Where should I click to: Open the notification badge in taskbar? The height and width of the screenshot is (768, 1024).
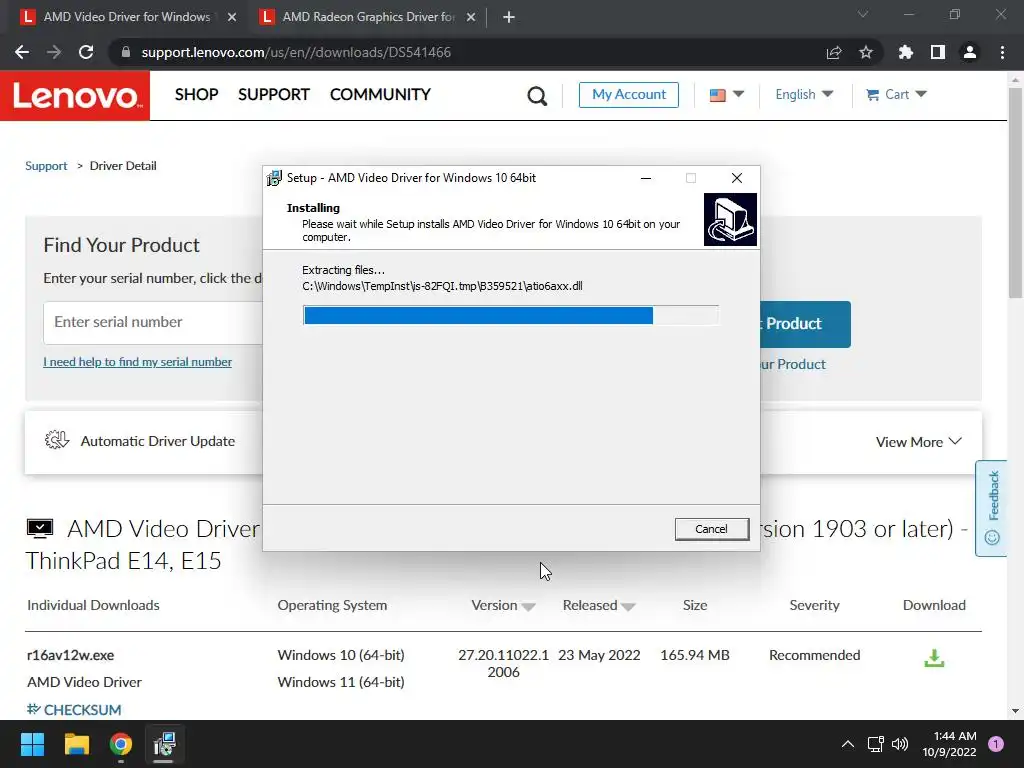coord(996,744)
